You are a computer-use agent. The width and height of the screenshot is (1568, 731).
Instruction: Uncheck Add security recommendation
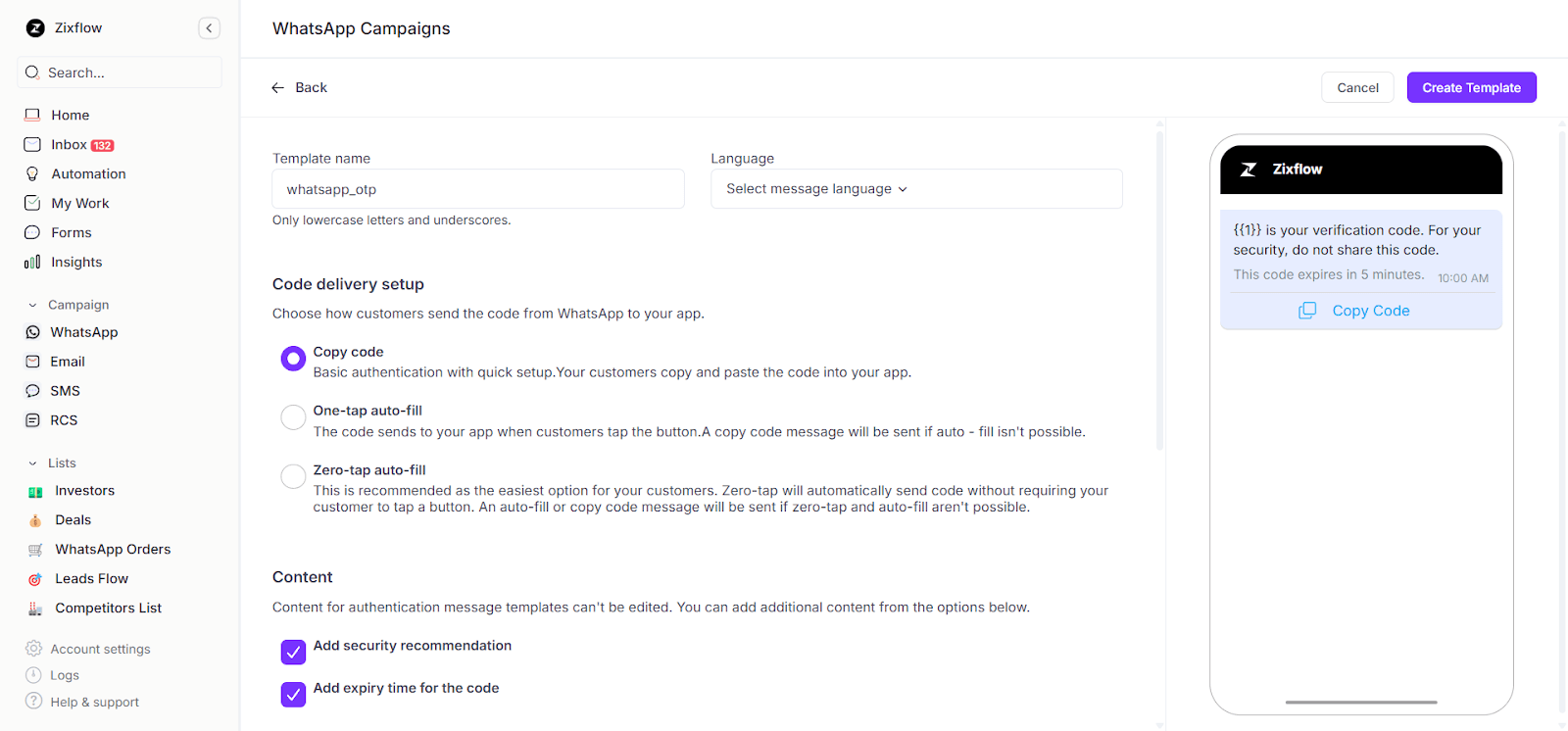pyautogui.click(x=292, y=651)
